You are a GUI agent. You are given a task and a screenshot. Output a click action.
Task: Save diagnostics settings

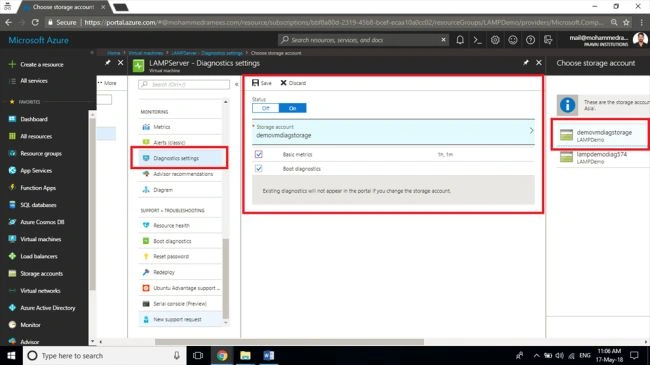[x=262, y=83]
